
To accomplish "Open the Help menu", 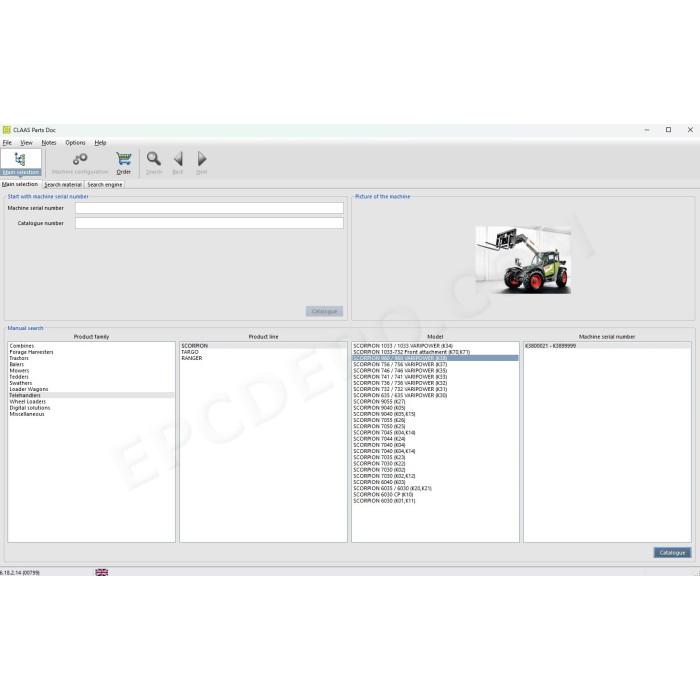I will 100,143.
